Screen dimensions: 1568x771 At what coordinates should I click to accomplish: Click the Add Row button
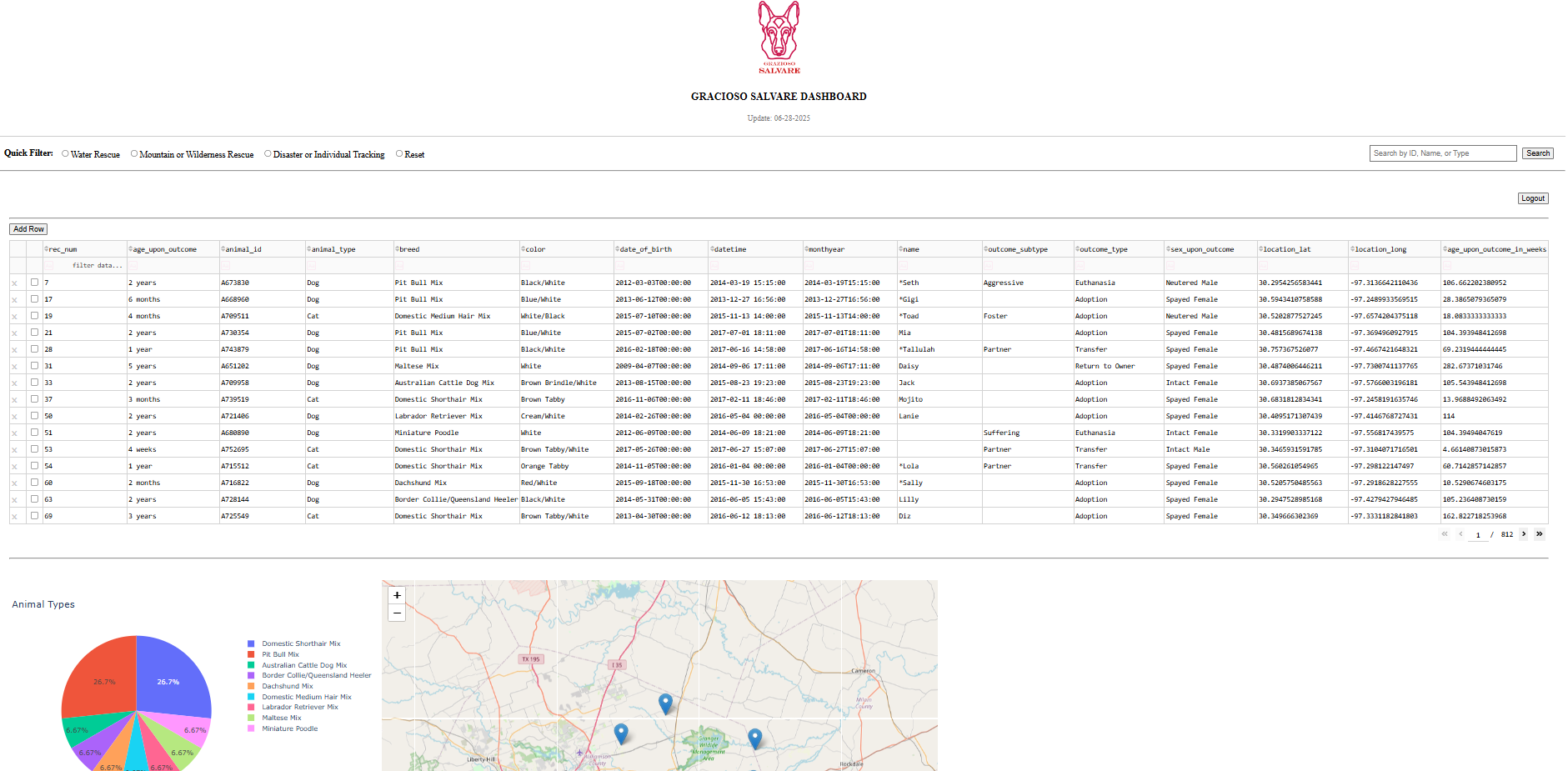[x=28, y=229]
